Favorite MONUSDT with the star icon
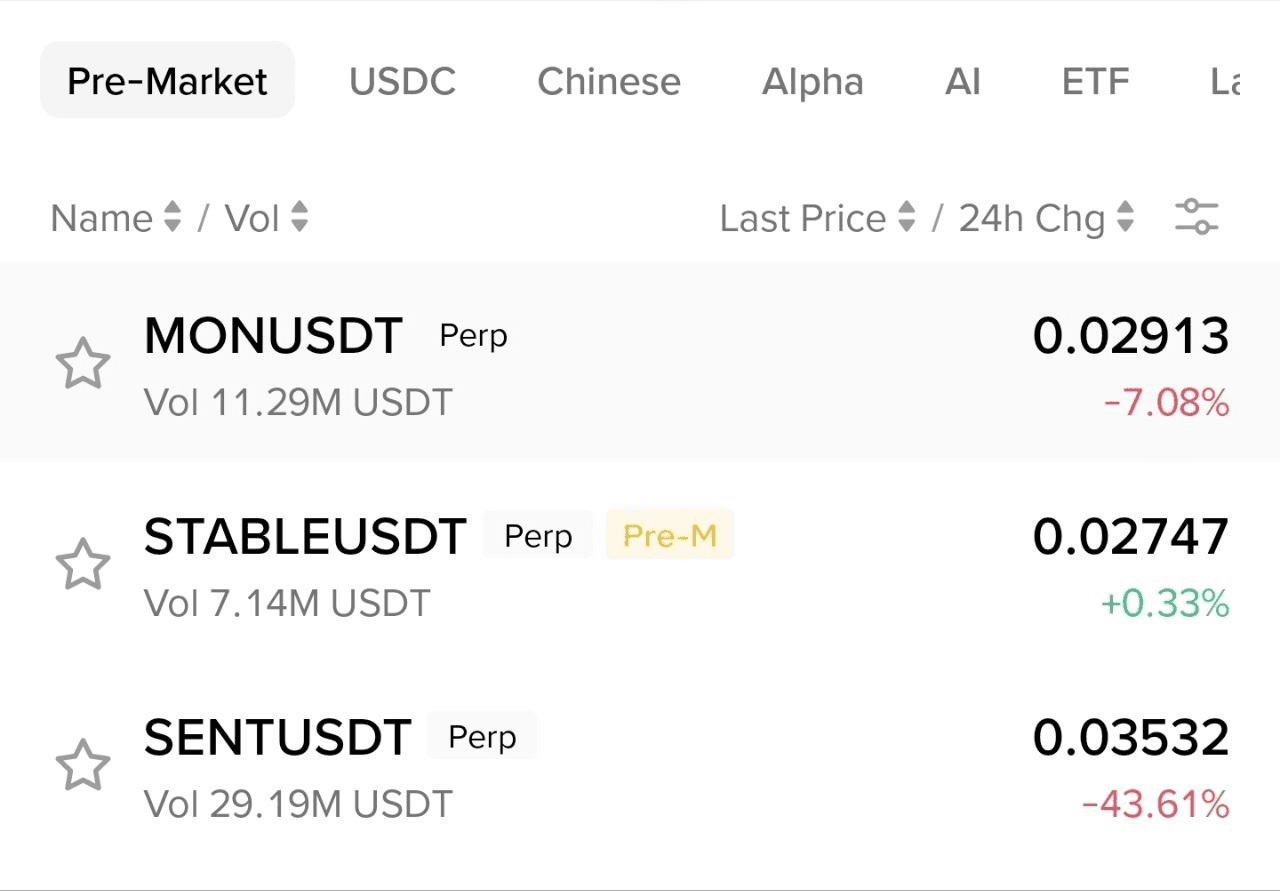This screenshot has width=1280, height=891. coord(82,363)
